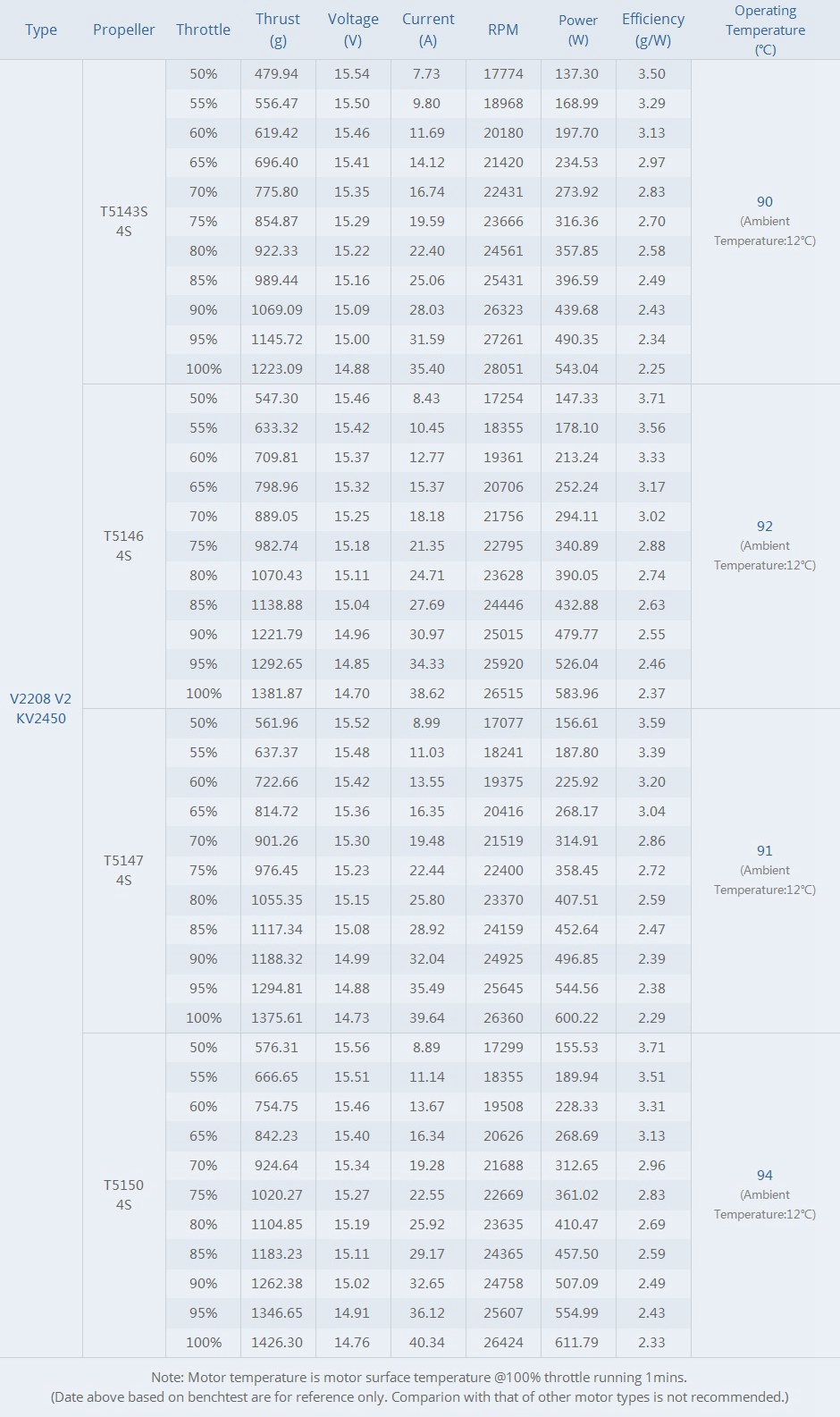Select the 94 operating temperature cell
840x1417 pixels.
coord(765,1176)
